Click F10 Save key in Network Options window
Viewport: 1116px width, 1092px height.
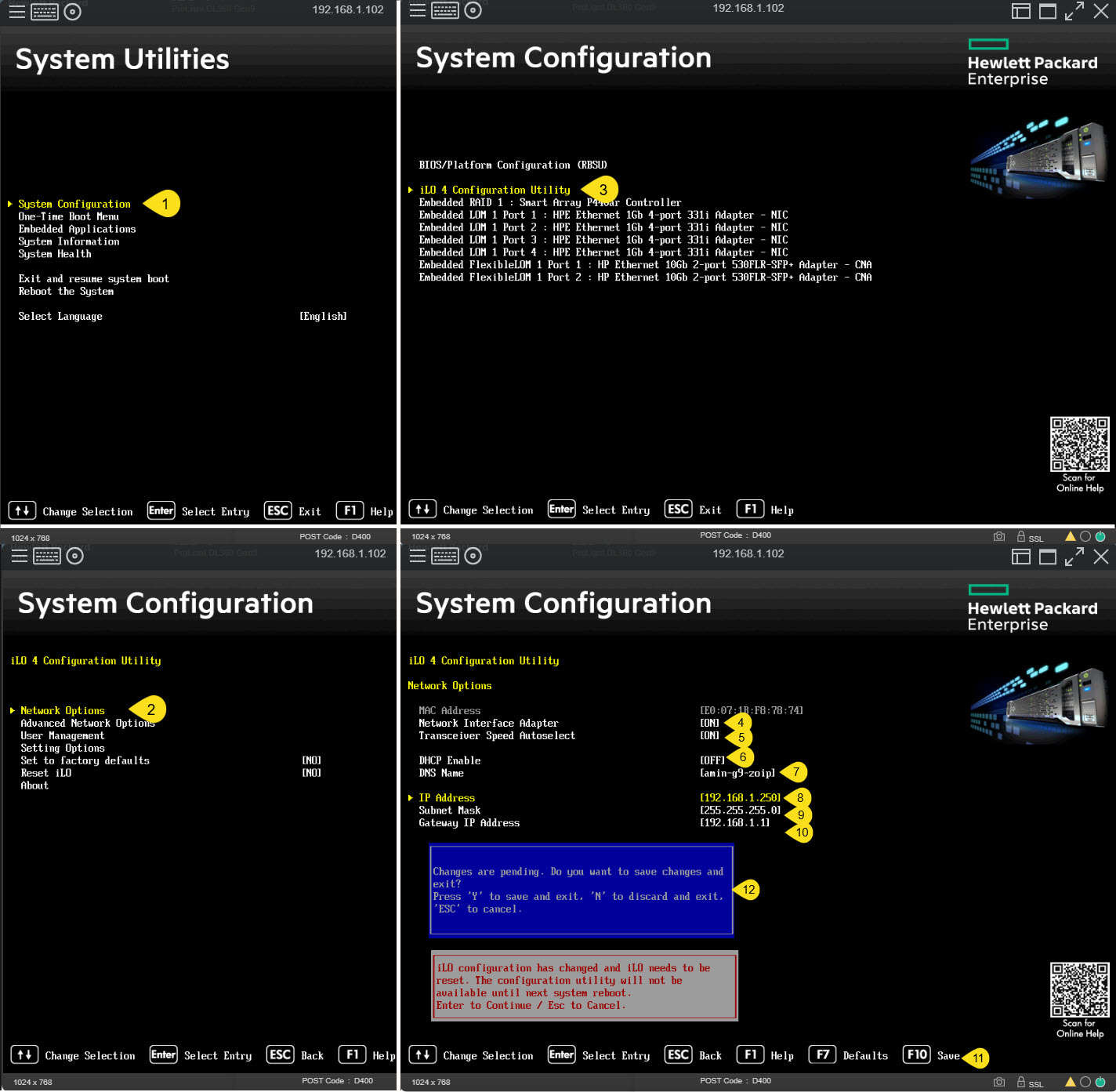point(917,1055)
